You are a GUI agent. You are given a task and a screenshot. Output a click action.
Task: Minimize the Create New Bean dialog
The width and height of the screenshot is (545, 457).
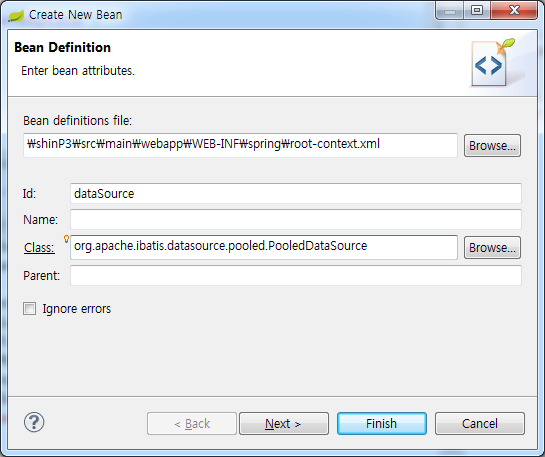point(449,11)
